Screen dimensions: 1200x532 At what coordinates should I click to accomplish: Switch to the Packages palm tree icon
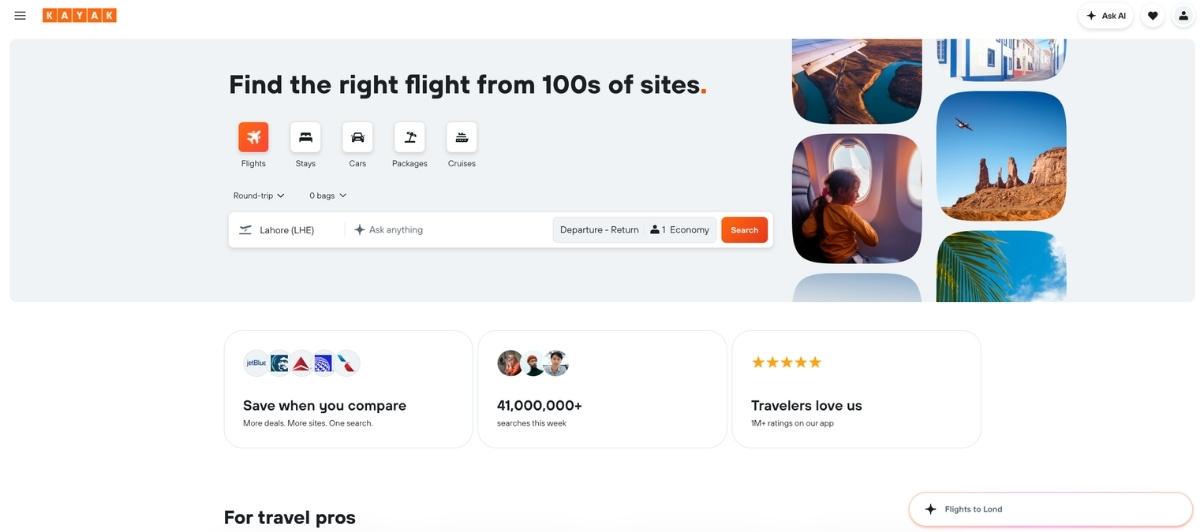click(409, 137)
